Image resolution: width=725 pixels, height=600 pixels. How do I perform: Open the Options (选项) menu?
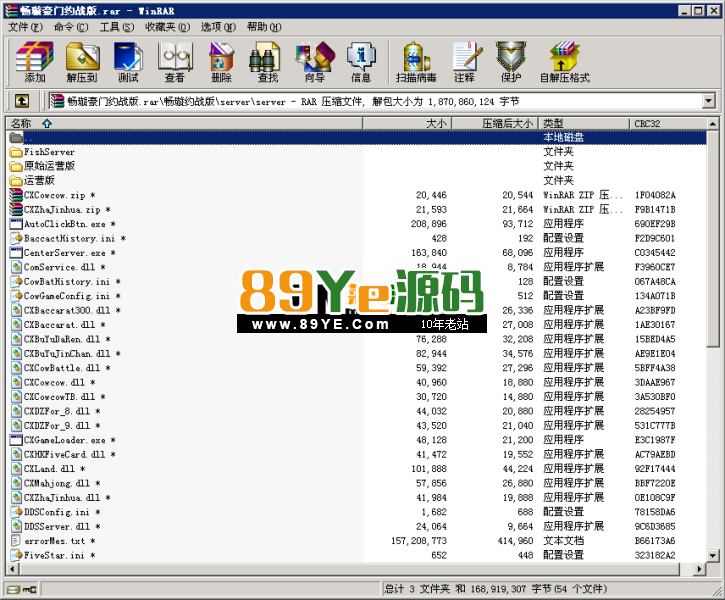[x=218, y=27]
